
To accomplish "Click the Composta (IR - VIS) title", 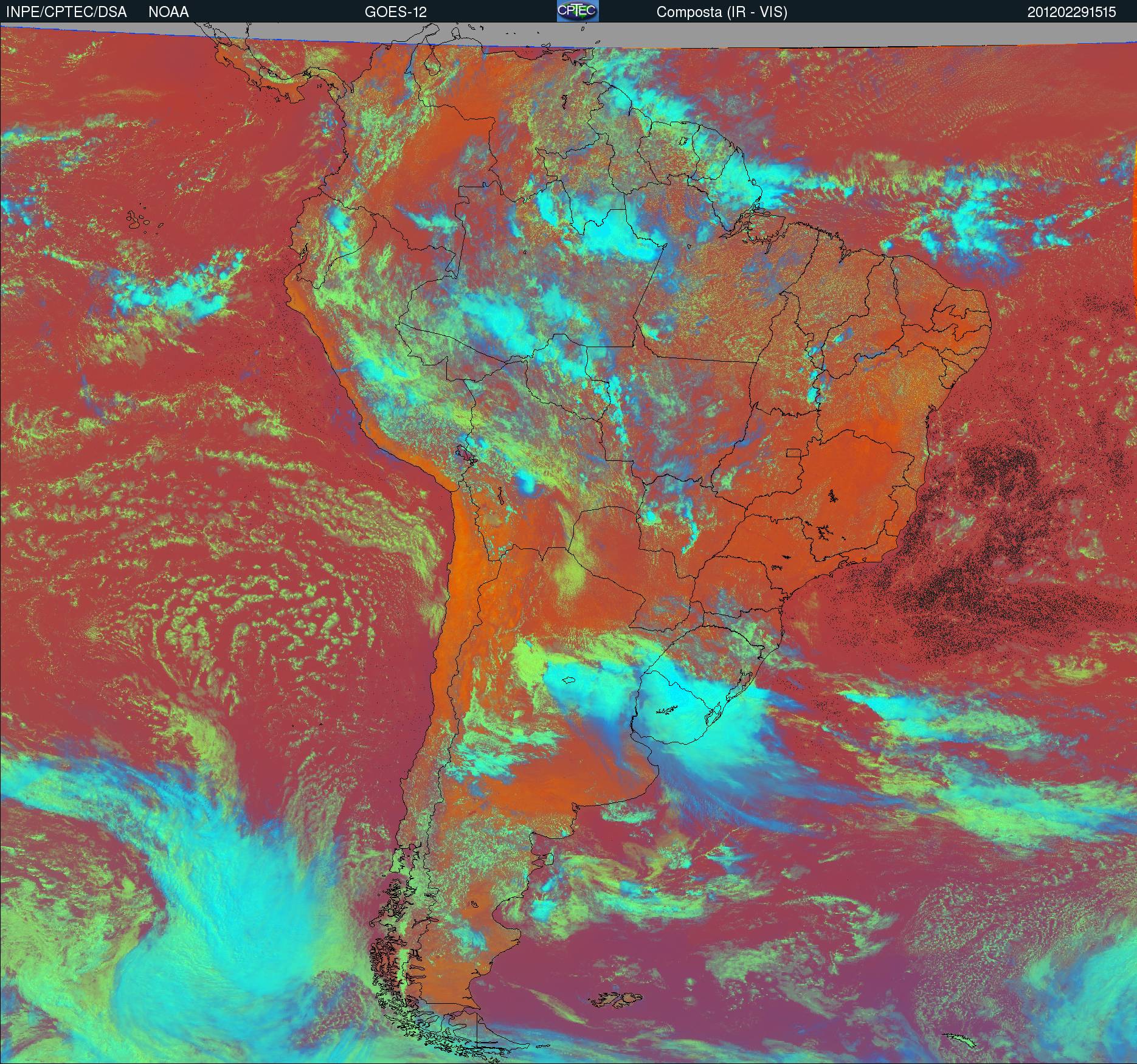I will (722, 13).
